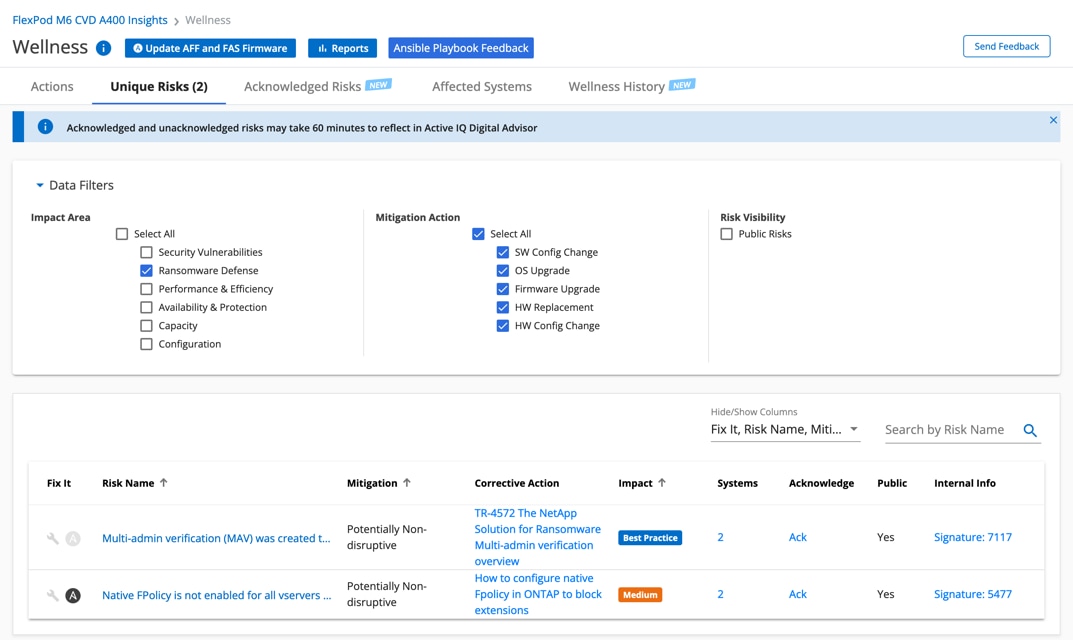Toggle Public Risks checkbox

tap(727, 234)
